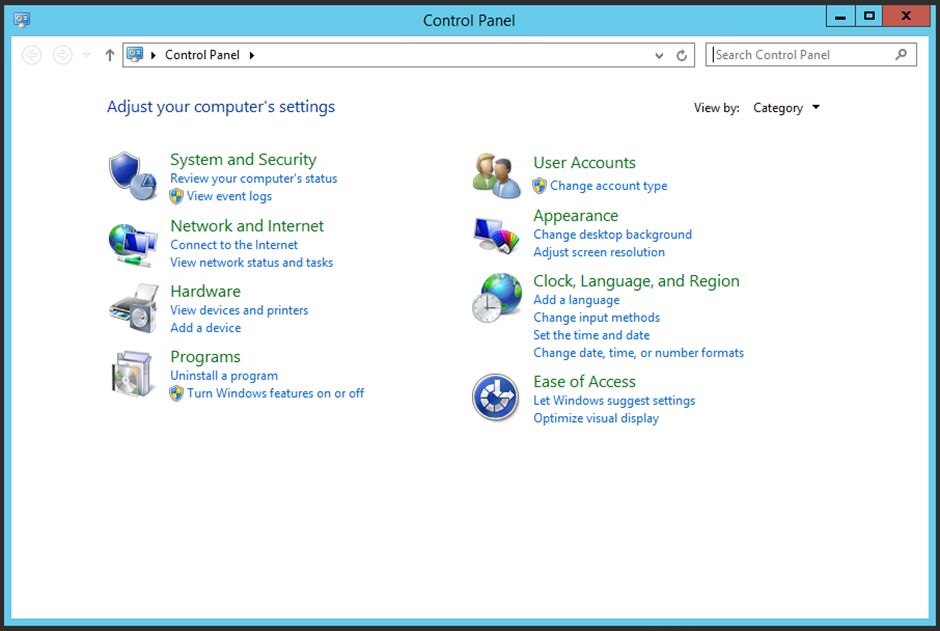Click Change account type link

coord(608,186)
